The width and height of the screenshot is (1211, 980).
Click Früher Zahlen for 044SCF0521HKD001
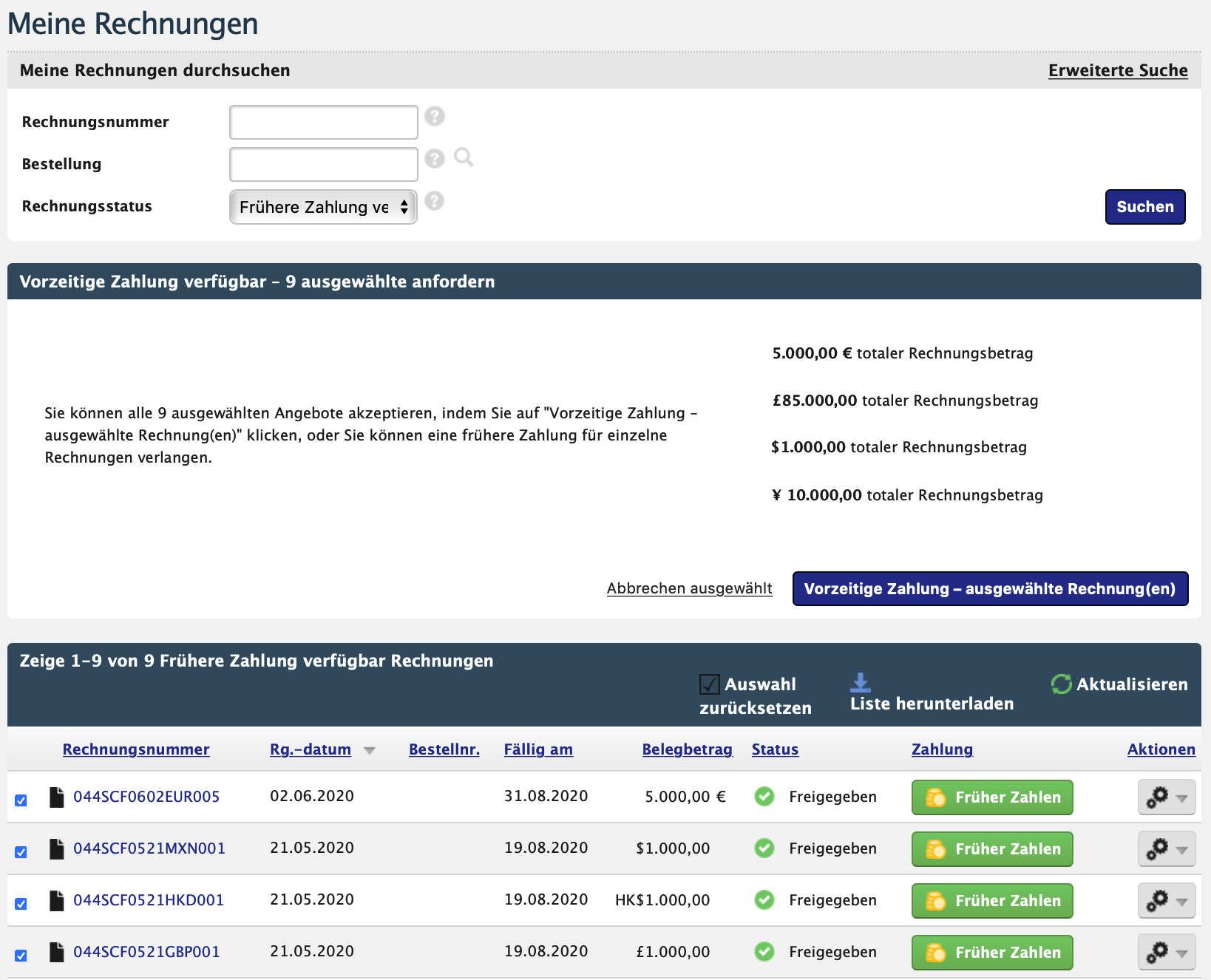[992, 901]
